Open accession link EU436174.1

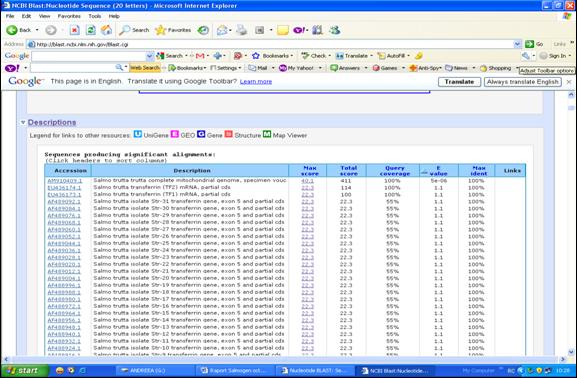pyautogui.click(x=64, y=188)
